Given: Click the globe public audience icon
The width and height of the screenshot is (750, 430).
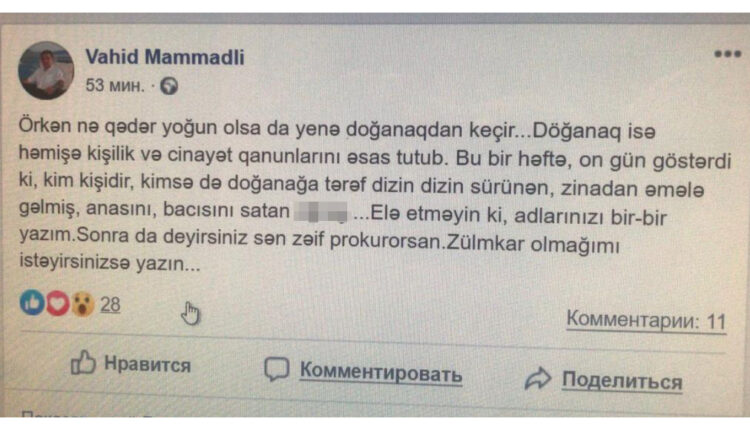Looking at the screenshot, I should tap(169, 86).
